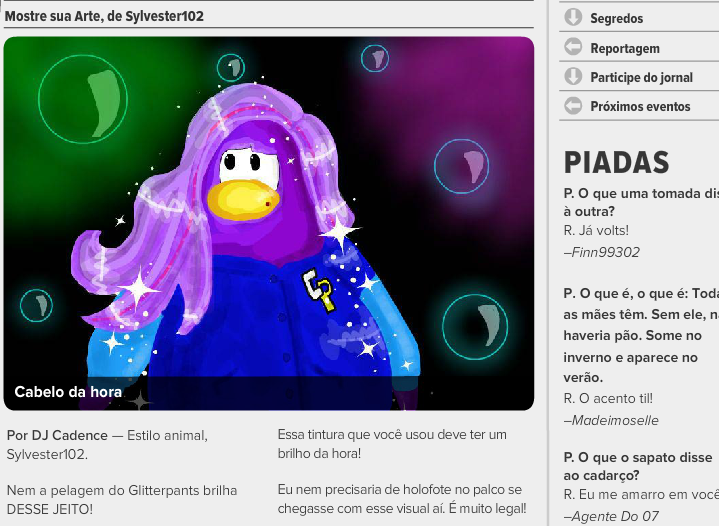Screen dimensions: 719x526
Task: Click the riddle text Some no inverno
Action: click(x=631, y=346)
